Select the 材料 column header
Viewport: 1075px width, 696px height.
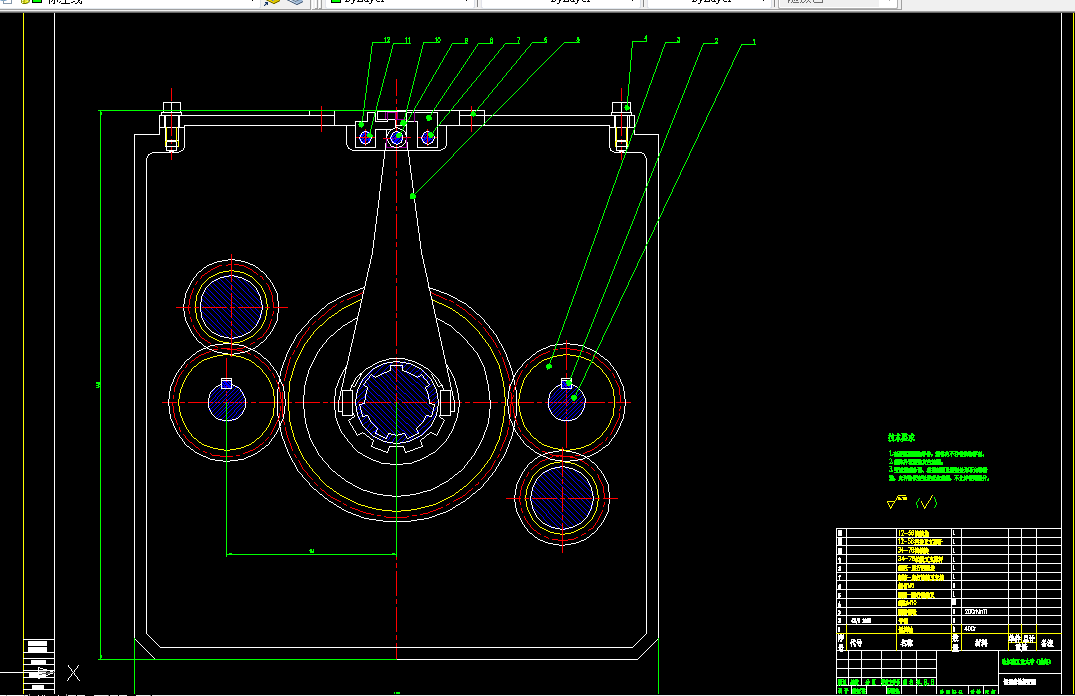coord(981,643)
